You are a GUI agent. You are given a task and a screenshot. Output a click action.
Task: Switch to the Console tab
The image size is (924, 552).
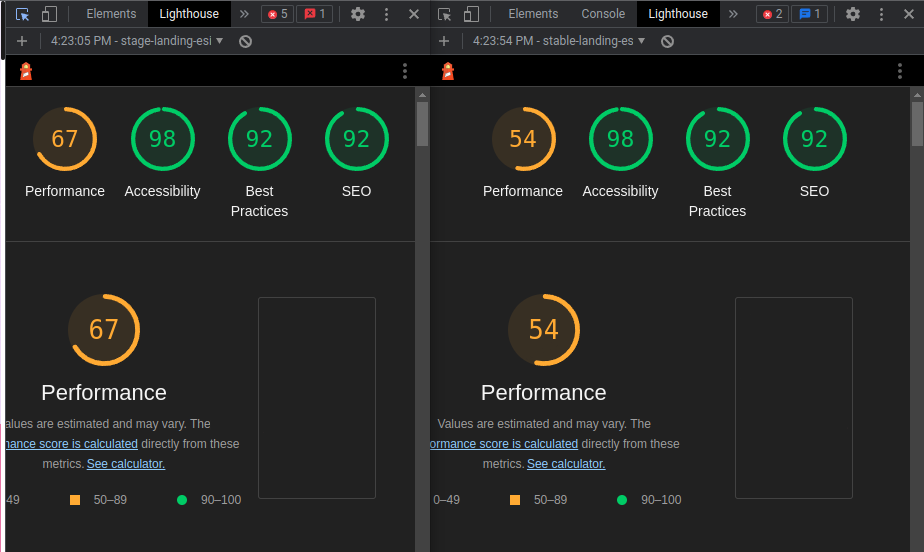click(x=603, y=14)
